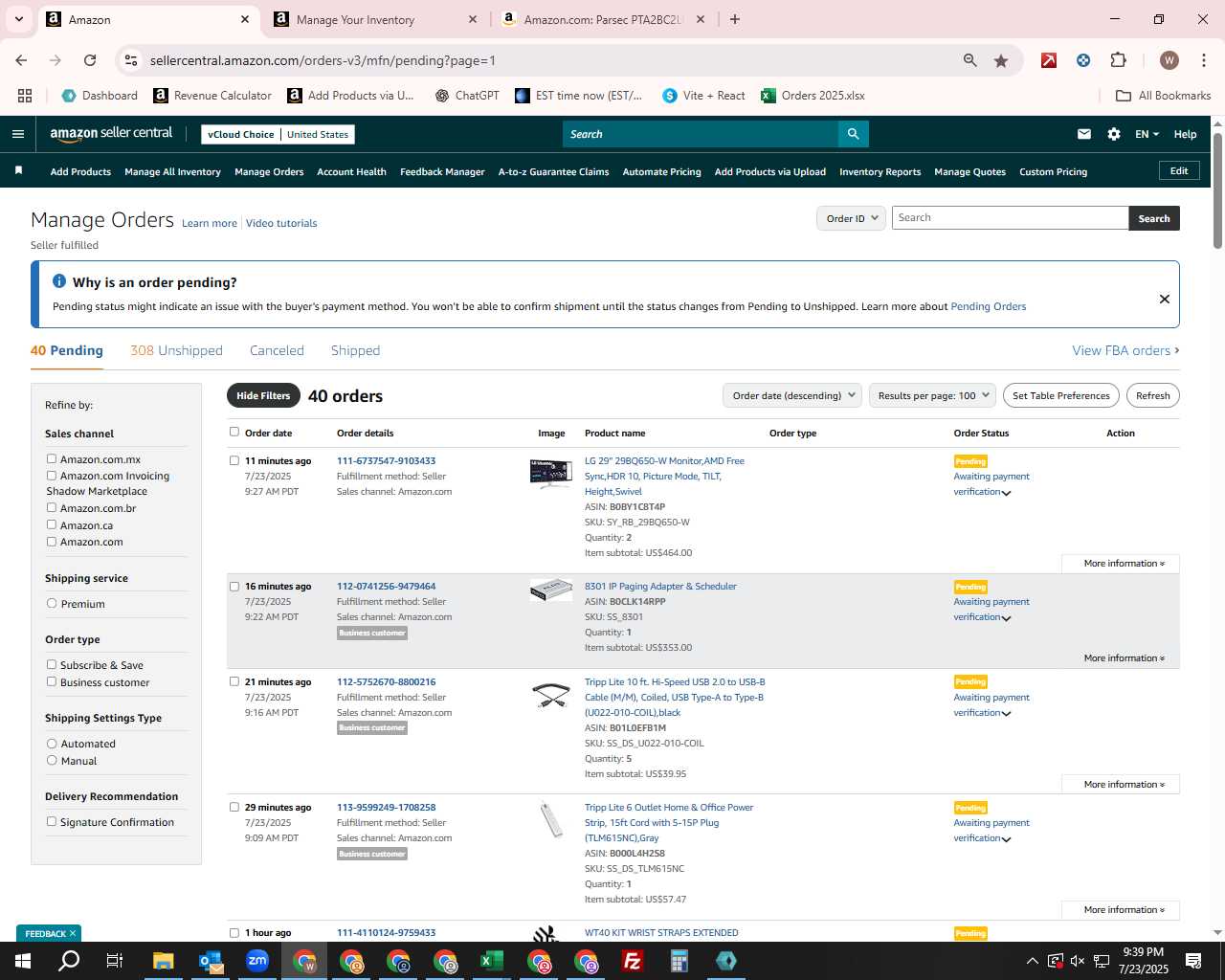Open the Order date sort dropdown
The height and width of the screenshot is (980, 1225).
tap(792, 395)
